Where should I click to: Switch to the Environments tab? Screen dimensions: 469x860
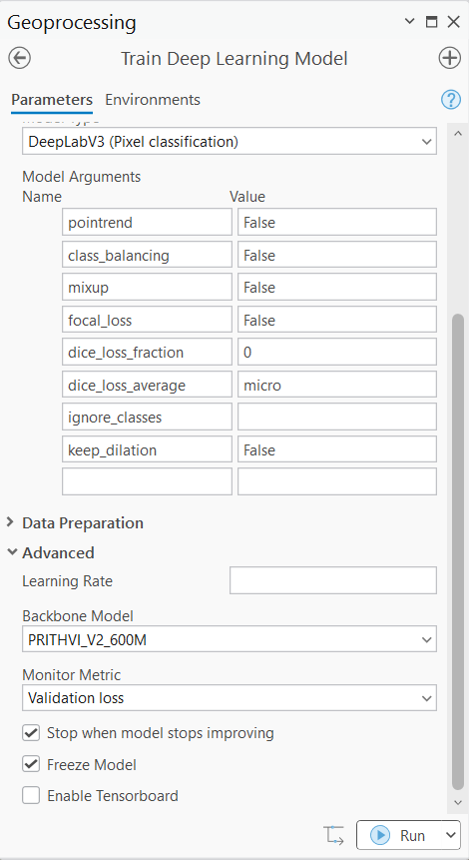click(x=152, y=100)
